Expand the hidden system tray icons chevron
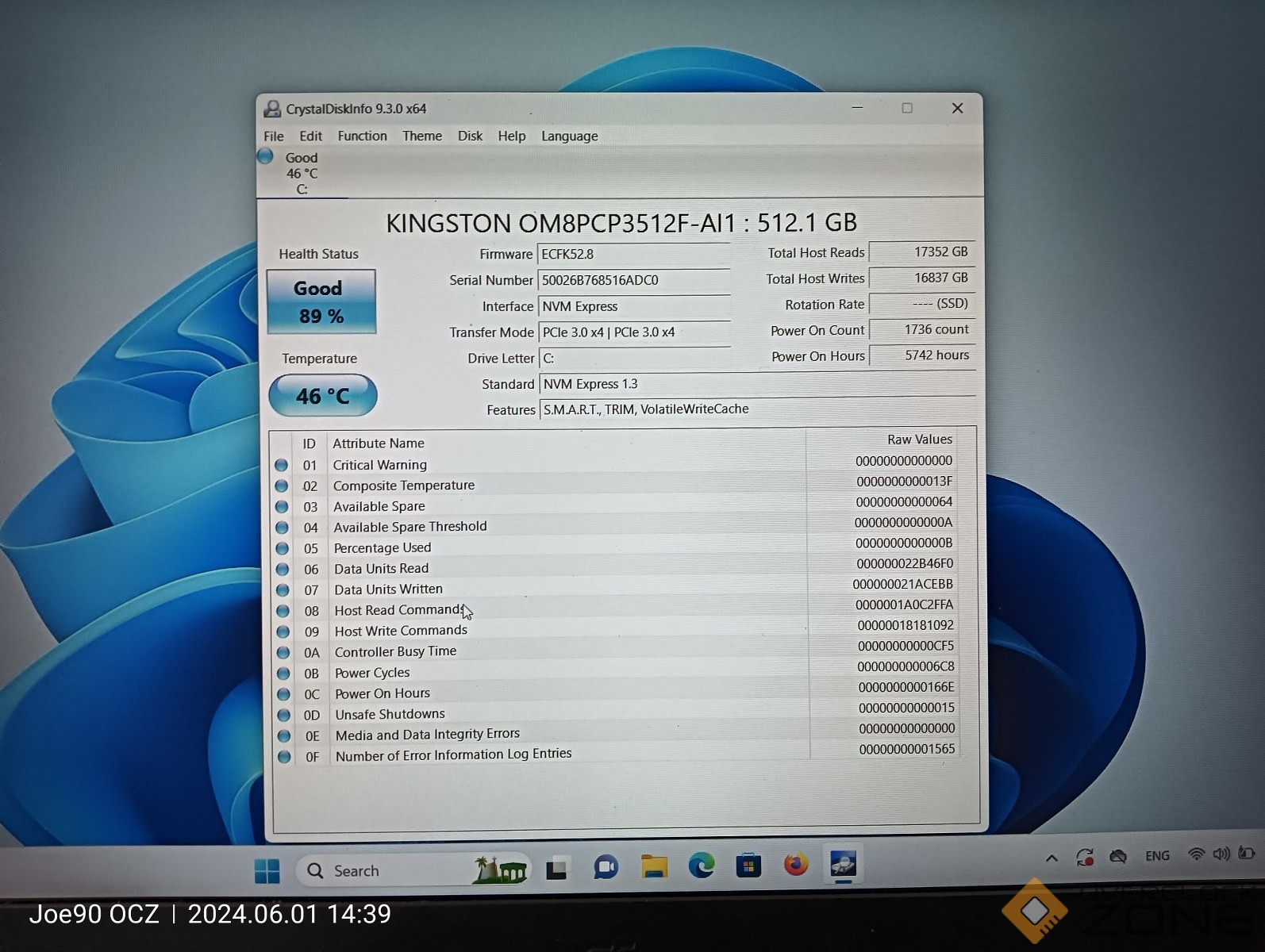Screen dimensions: 1265x952 (1052, 858)
